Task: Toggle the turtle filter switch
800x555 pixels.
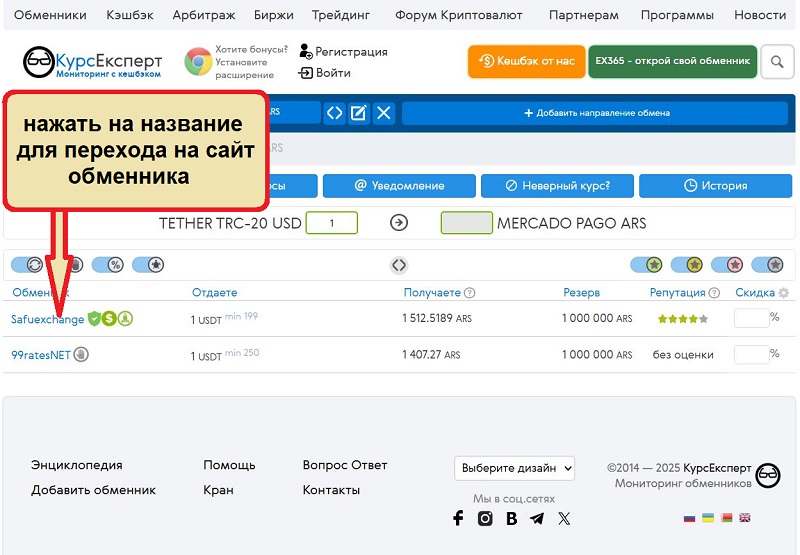Action: point(148,265)
